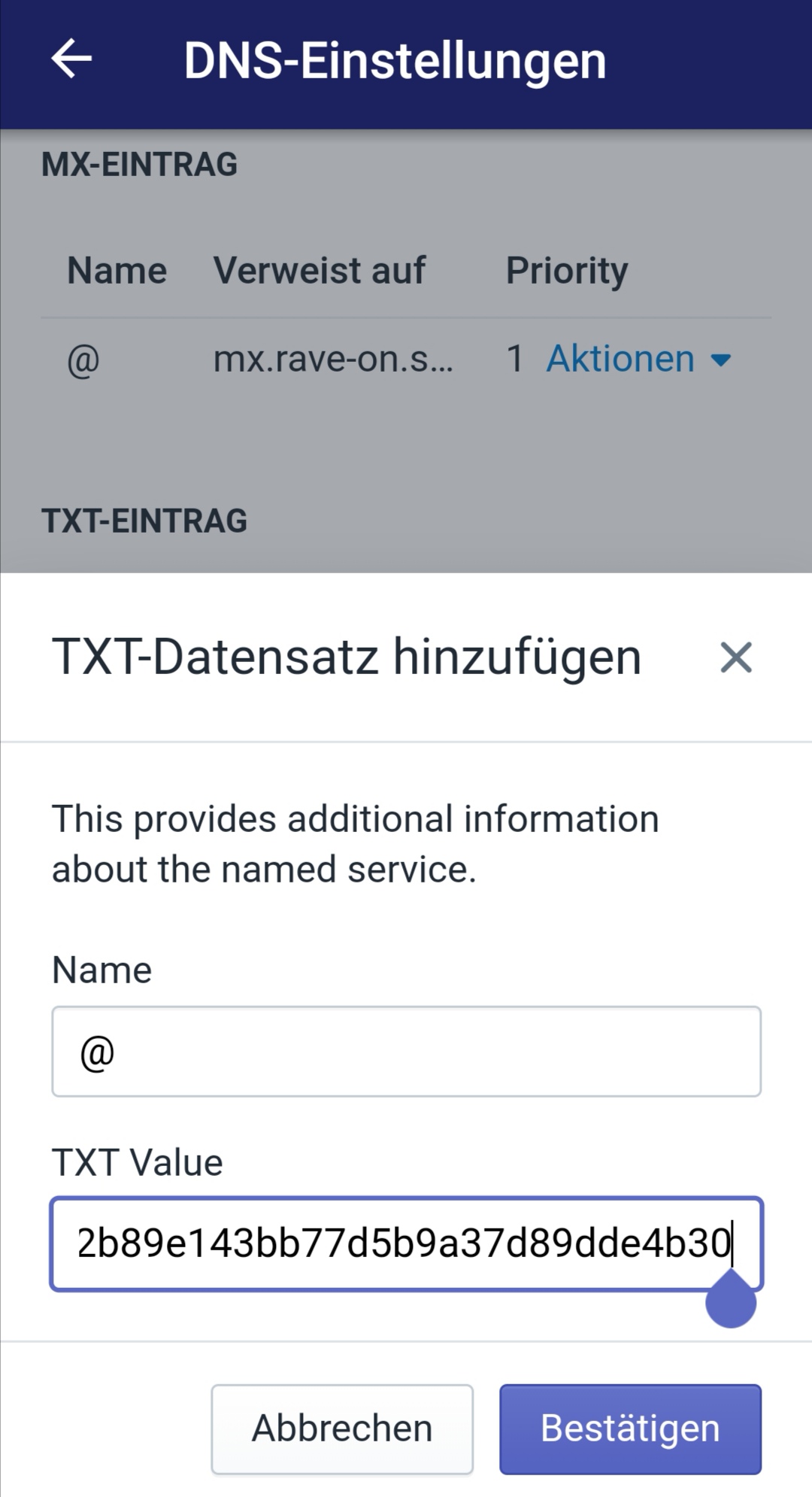
Task: Open the Aktionen dropdown for the MX entry
Action: (x=638, y=359)
